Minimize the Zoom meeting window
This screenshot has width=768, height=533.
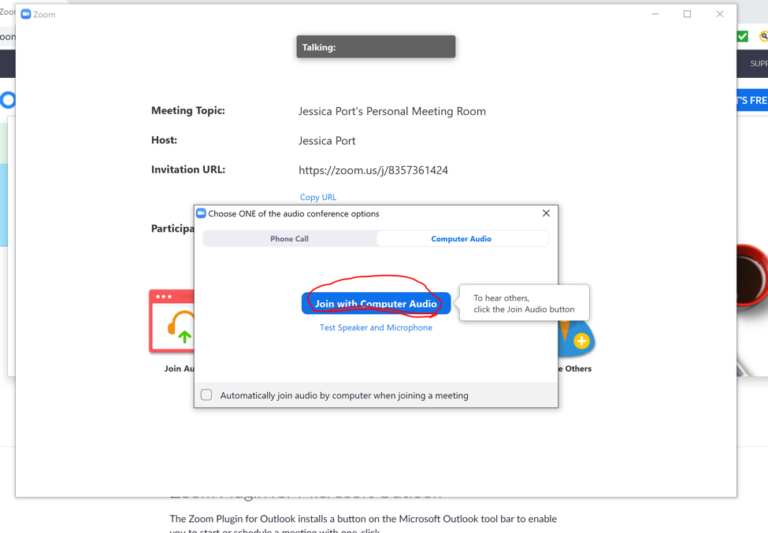pyautogui.click(x=655, y=14)
